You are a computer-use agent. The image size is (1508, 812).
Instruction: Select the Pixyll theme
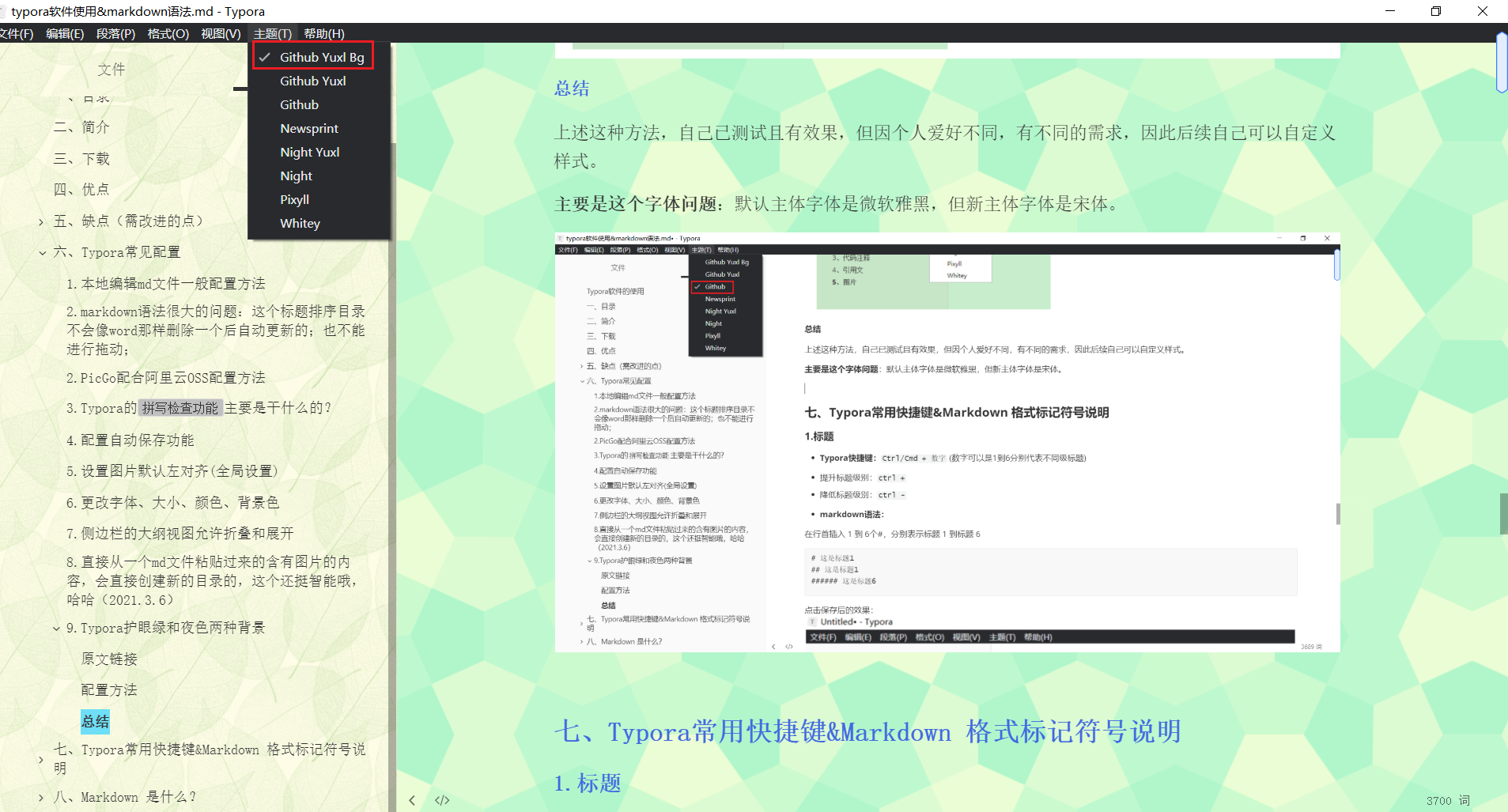pyautogui.click(x=295, y=199)
